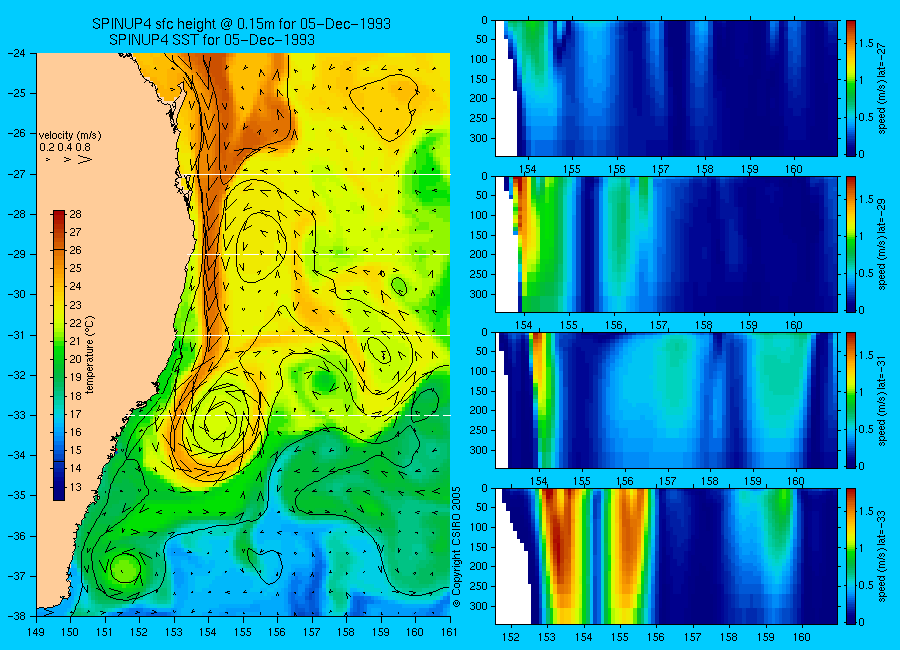The width and height of the screenshot is (900, 650).
Task: Select the rotated 'temperature (°C)' label
Action: [x=90, y=354]
